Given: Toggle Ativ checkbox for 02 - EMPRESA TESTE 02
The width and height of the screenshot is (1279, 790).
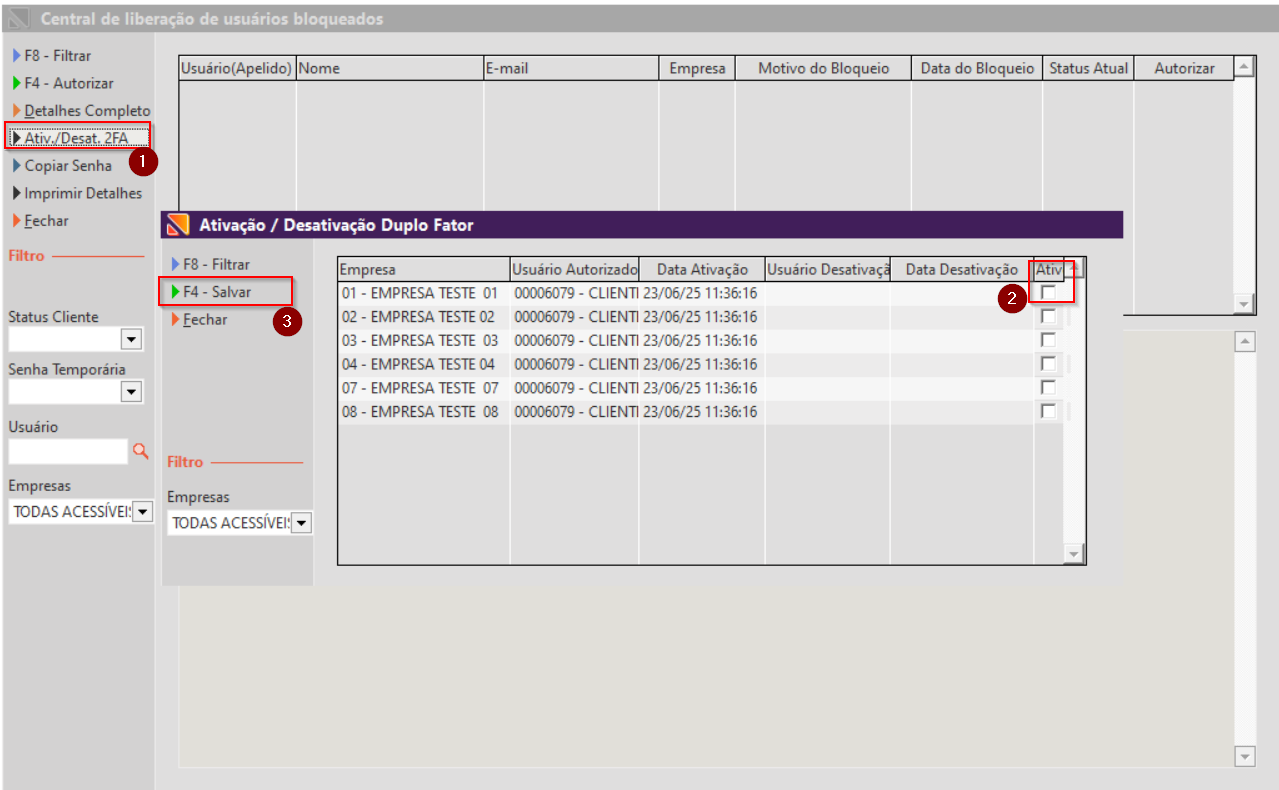Looking at the screenshot, I should coord(1048,316).
